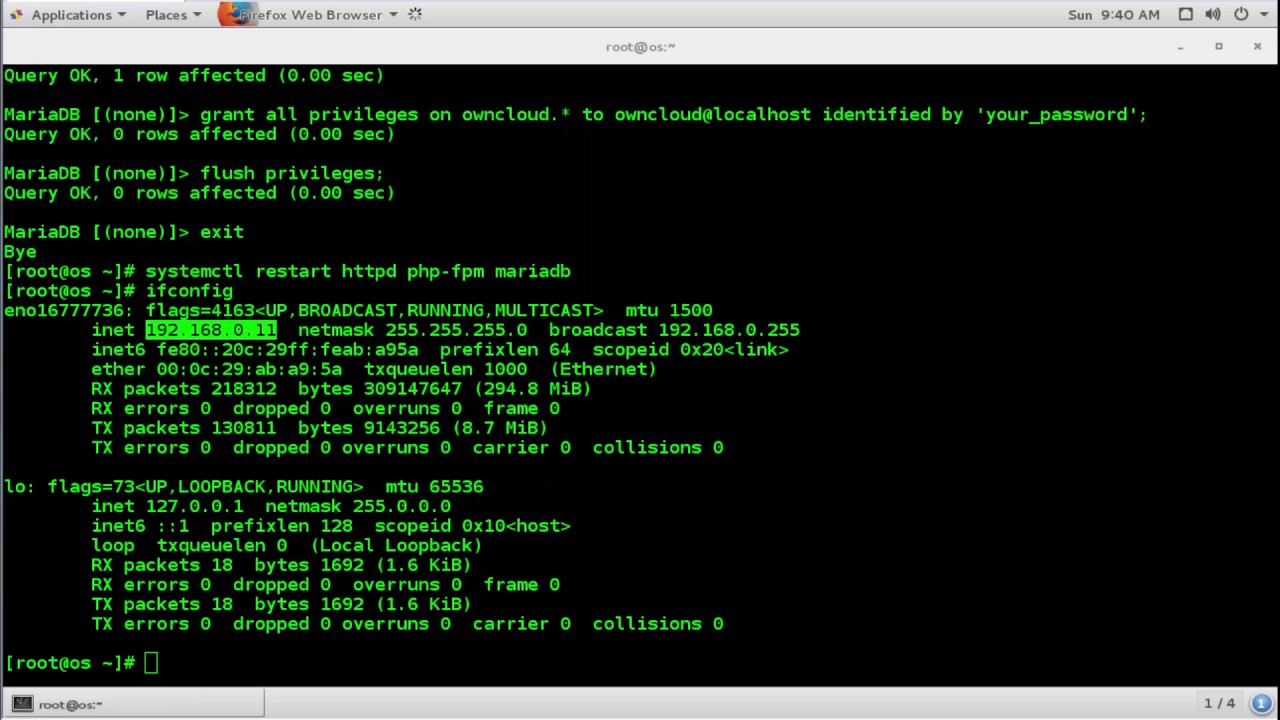Click the GNOME foot icon beside Applications
1280x720 pixels.
tap(16, 14)
